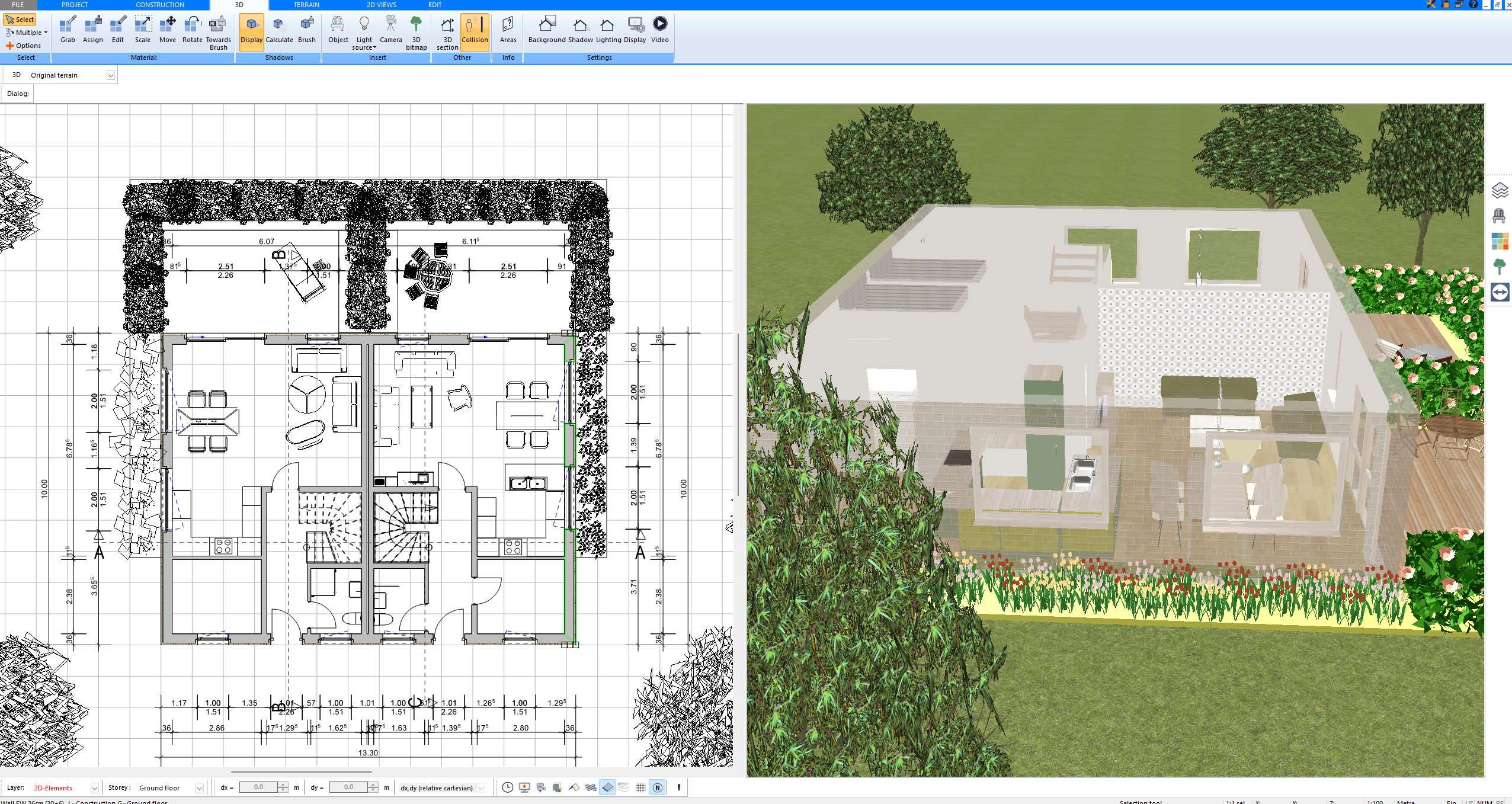1512x804 pixels.
Task: Activate the Select tool
Action: (20, 20)
